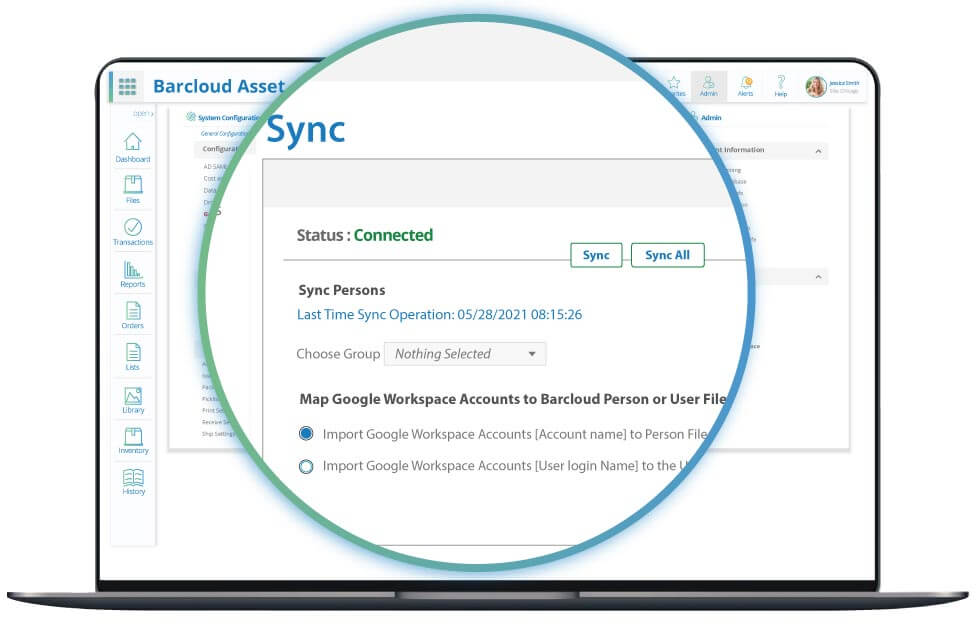The image size is (977, 629).
Task: Select import by User login Name option
Action: coord(306,466)
